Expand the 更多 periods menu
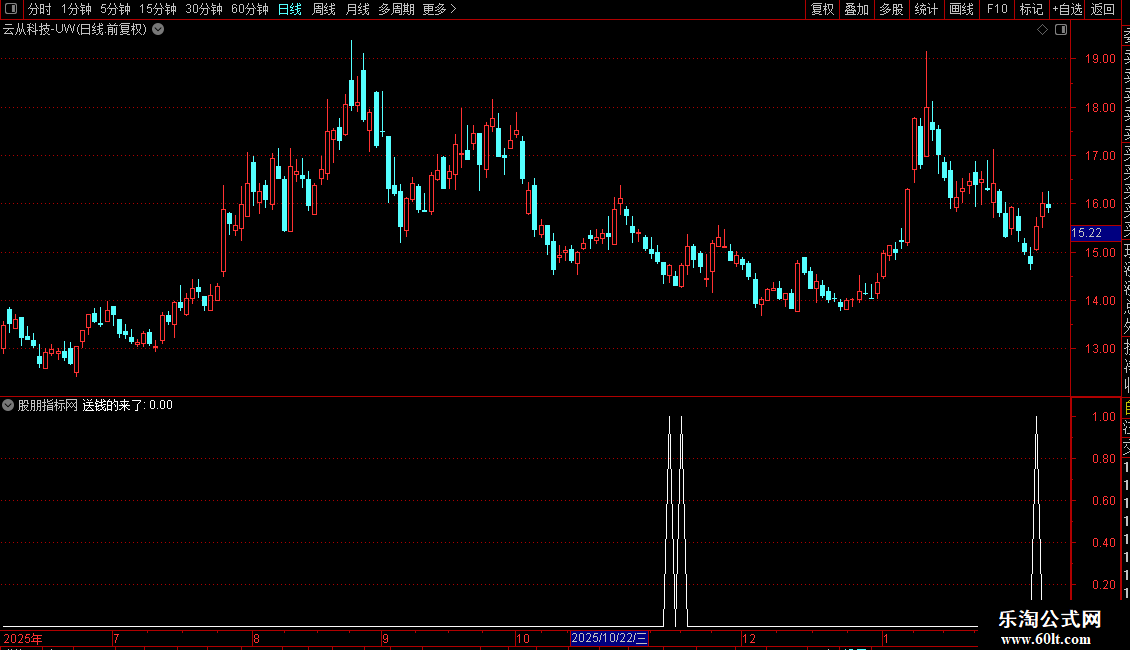 point(439,9)
